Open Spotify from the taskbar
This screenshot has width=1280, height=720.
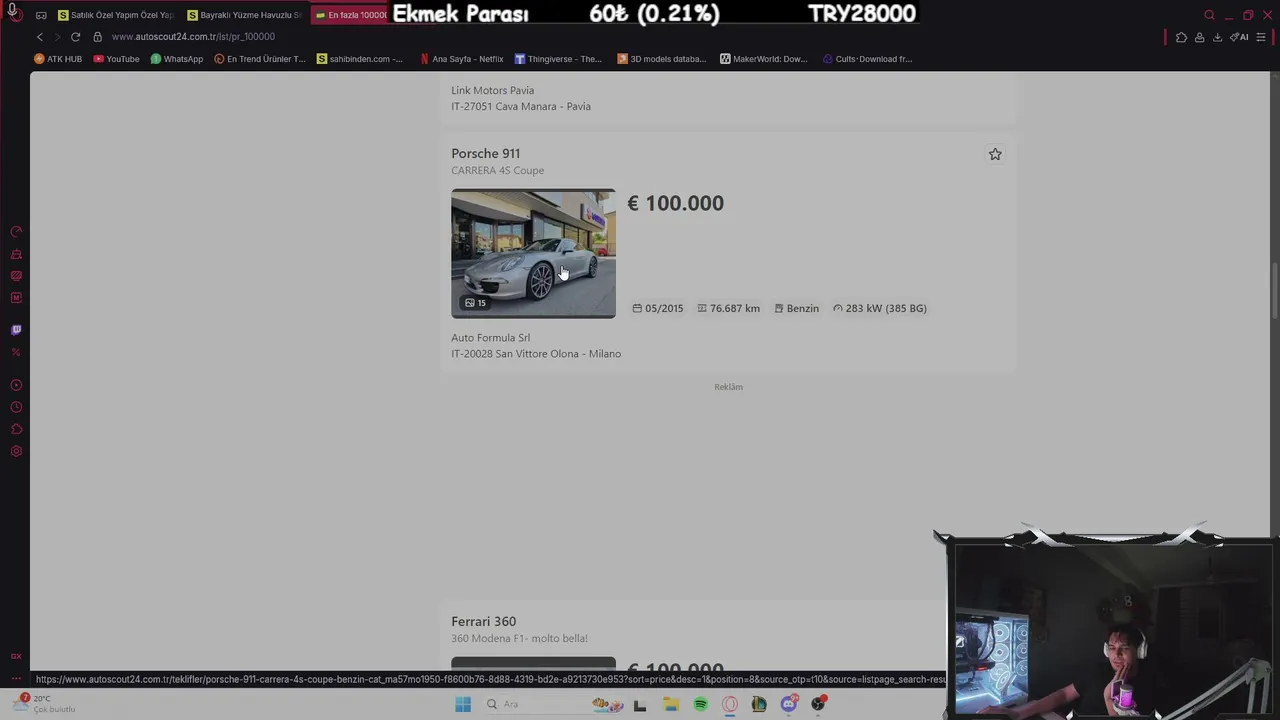(700, 704)
